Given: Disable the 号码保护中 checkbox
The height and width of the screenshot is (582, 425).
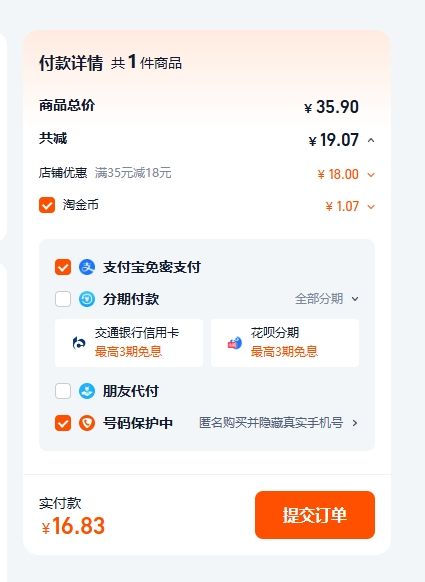Looking at the screenshot, I should [63, 423].
